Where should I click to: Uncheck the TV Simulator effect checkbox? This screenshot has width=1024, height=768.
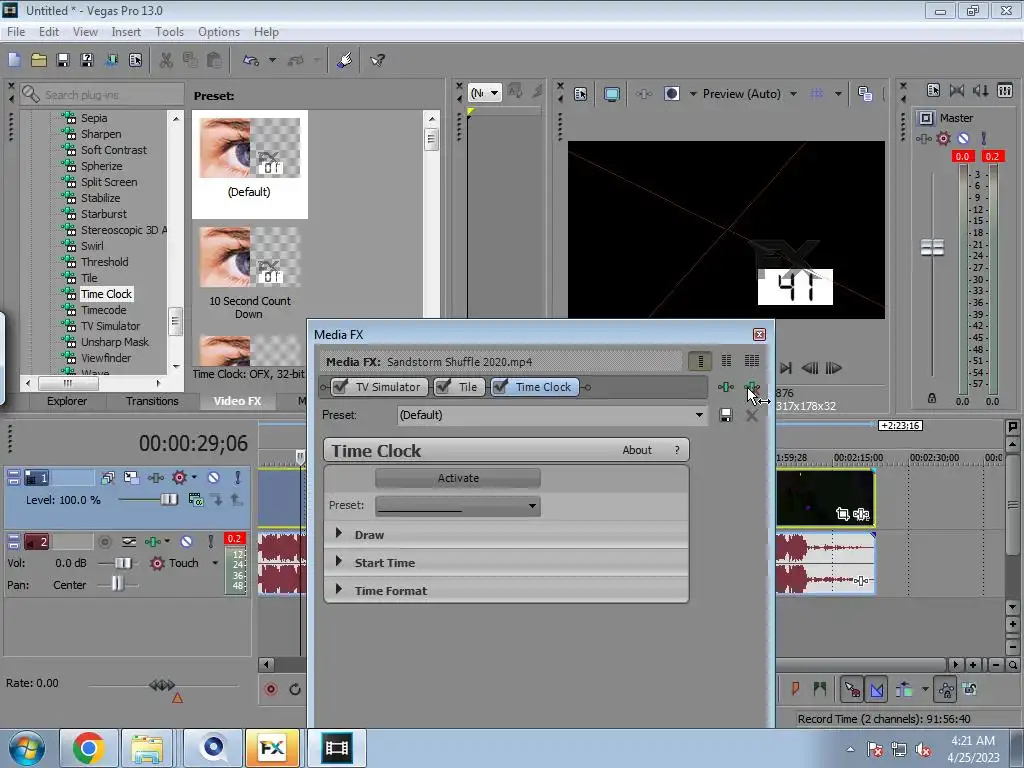coord(340,387)
